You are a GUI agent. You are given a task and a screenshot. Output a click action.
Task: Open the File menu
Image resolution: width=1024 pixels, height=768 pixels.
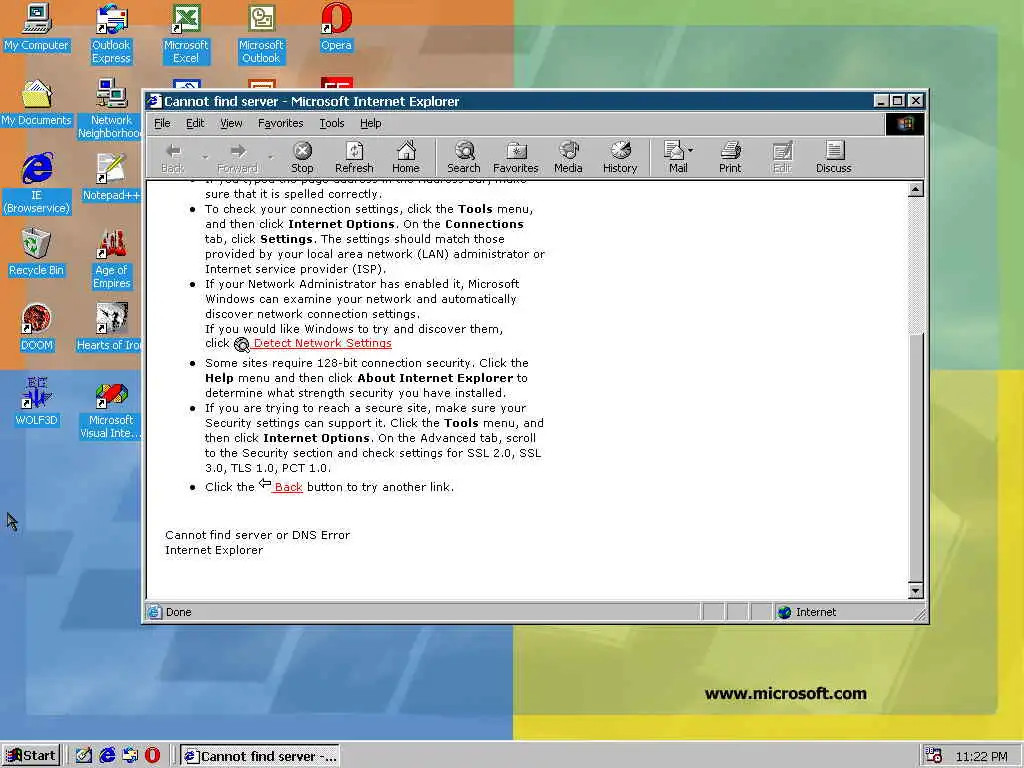click(162, 123)
